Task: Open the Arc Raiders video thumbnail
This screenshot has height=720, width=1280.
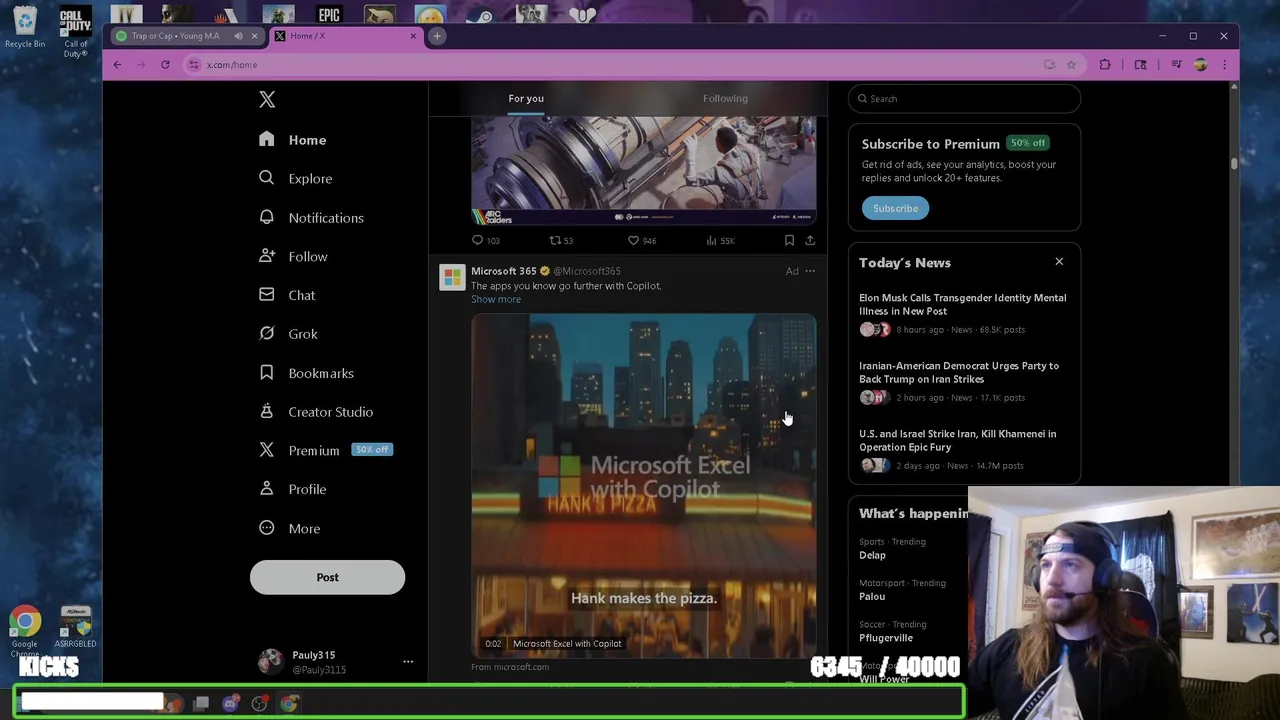Action: click(644, 170)
